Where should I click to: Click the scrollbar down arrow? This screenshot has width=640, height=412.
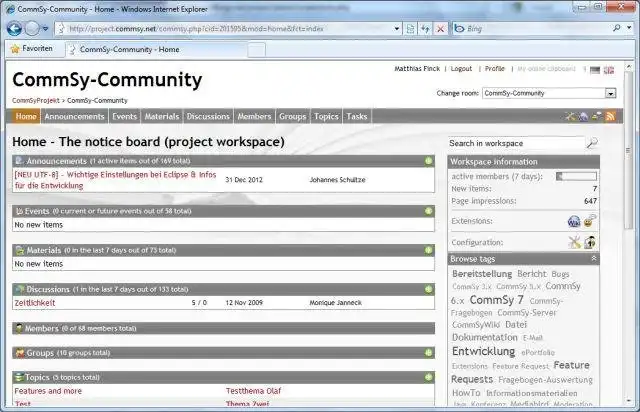point(629,401)
